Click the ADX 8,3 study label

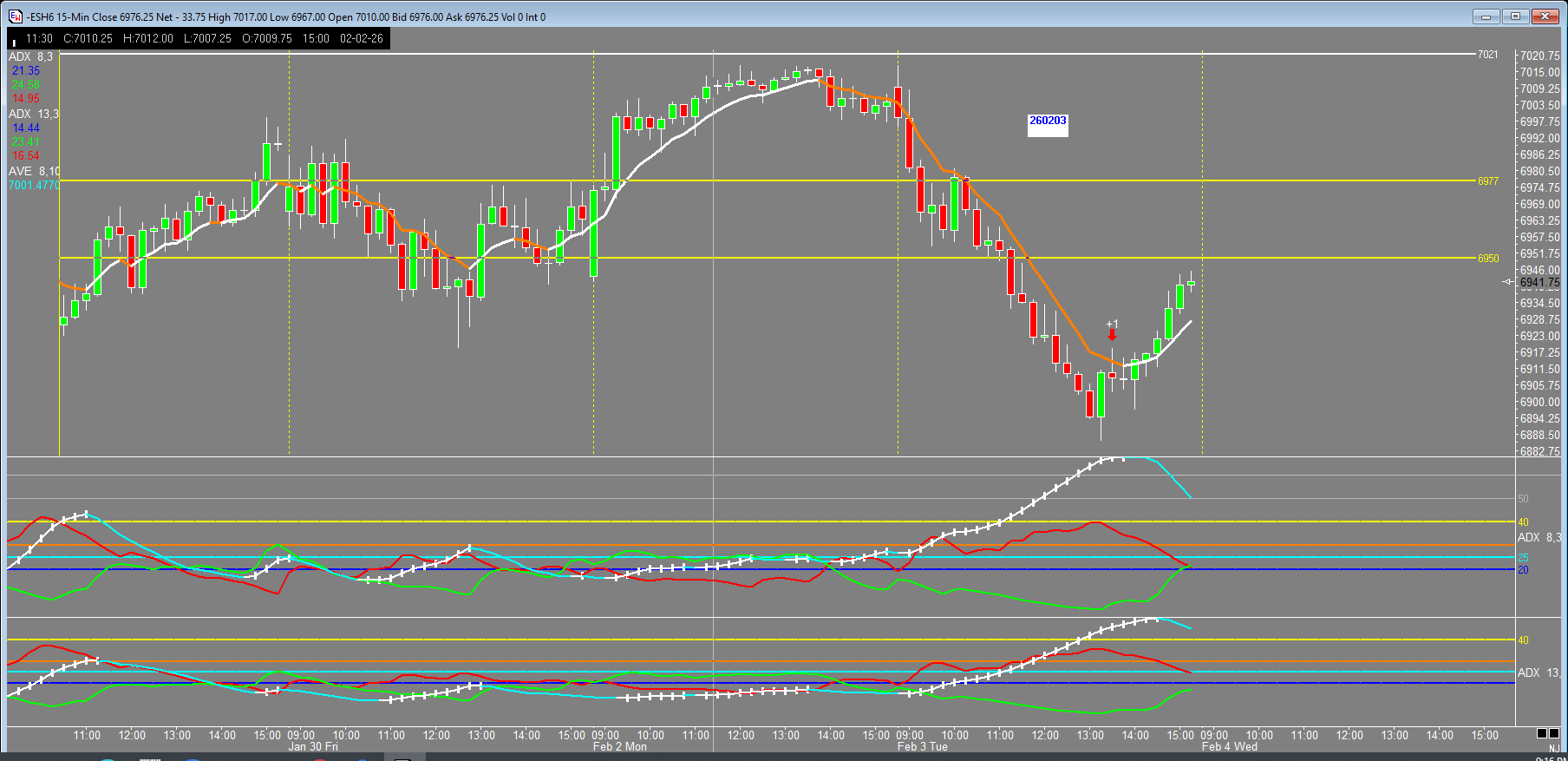(30, 56)
